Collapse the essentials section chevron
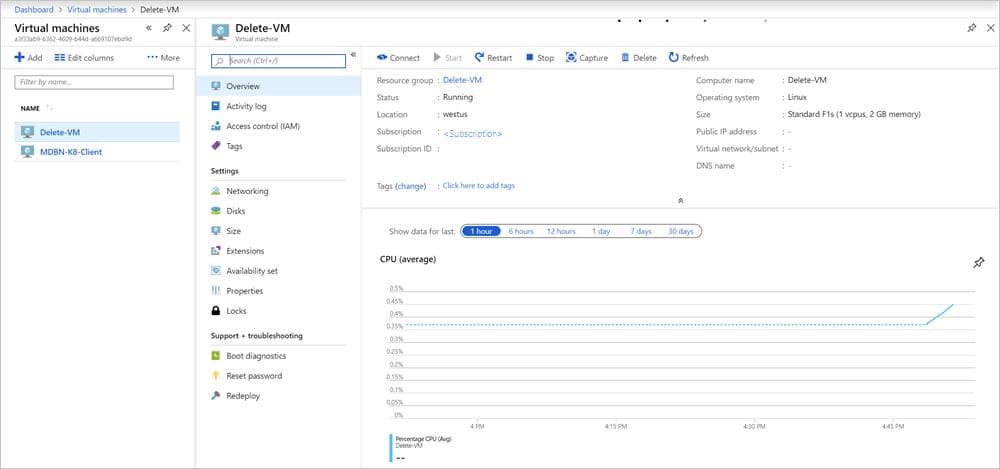 click(680, 200)
